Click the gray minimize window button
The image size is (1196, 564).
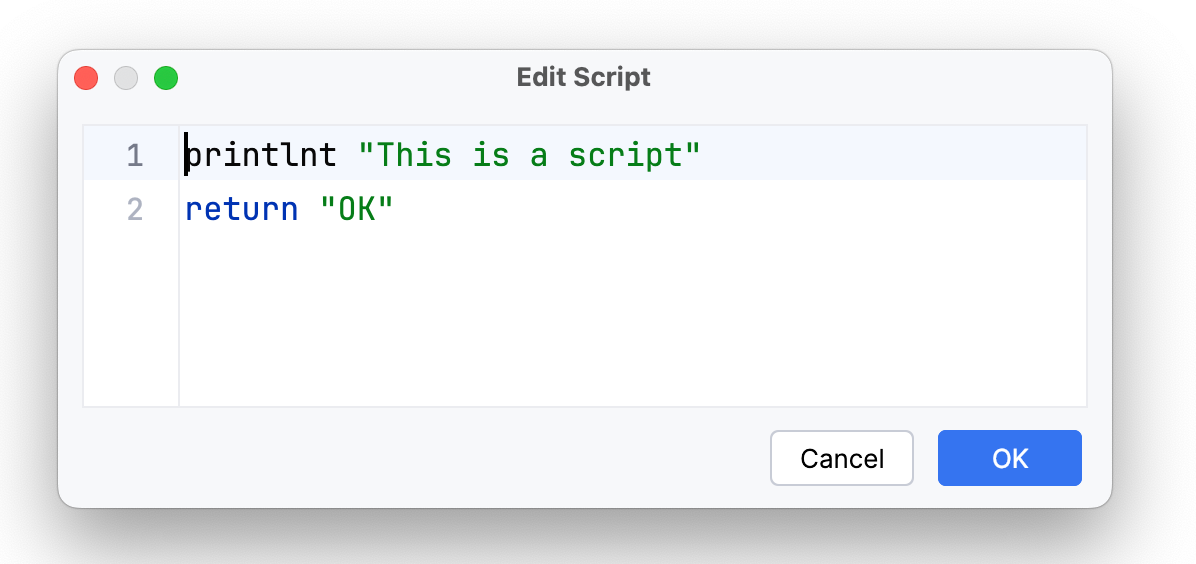click(126, 78)
